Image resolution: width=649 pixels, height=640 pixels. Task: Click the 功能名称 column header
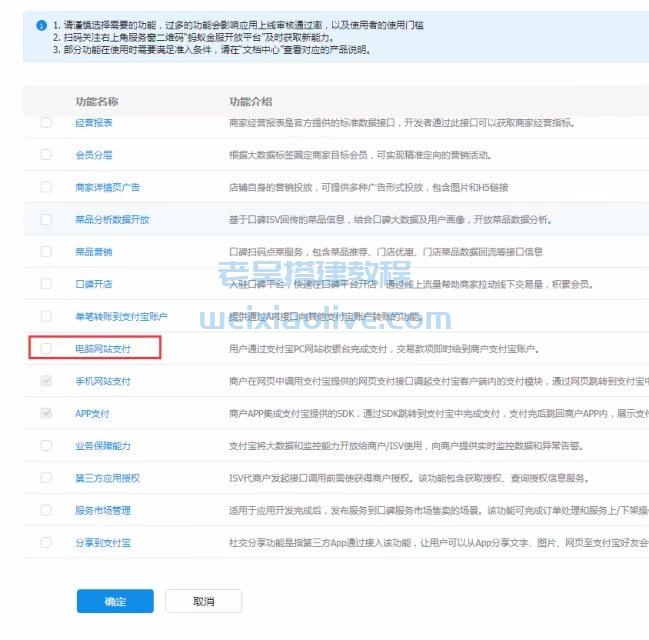97,101
